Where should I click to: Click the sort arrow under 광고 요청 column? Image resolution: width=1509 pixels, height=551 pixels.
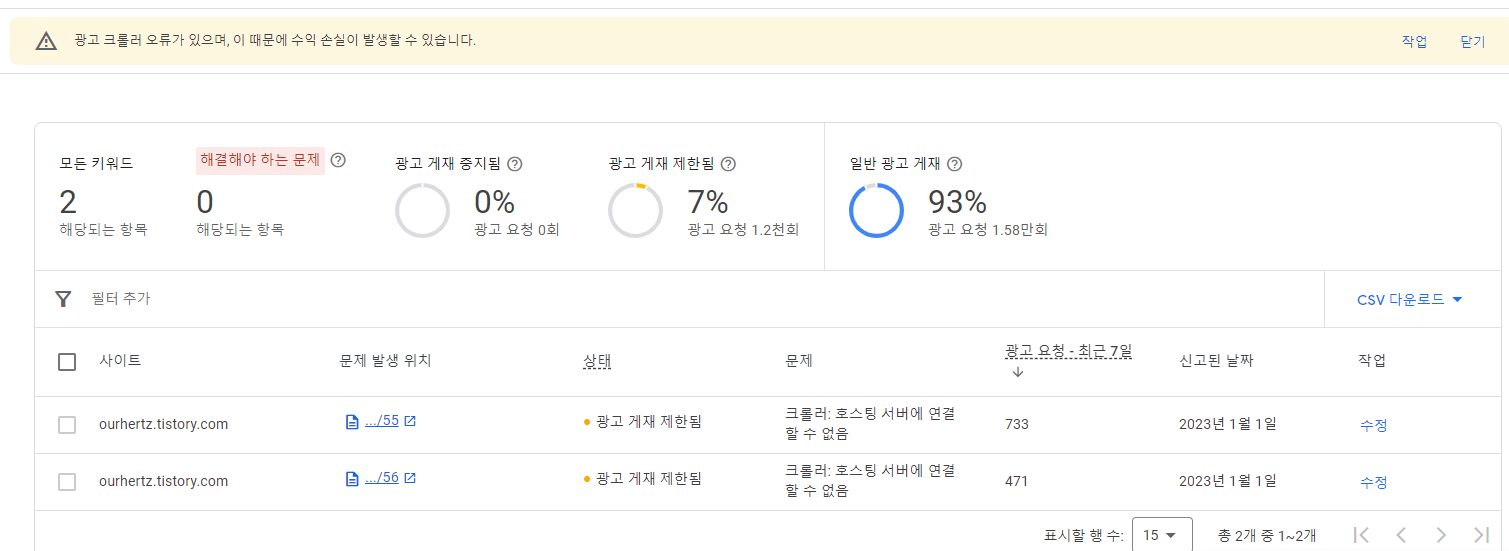tap(1018, 372)
